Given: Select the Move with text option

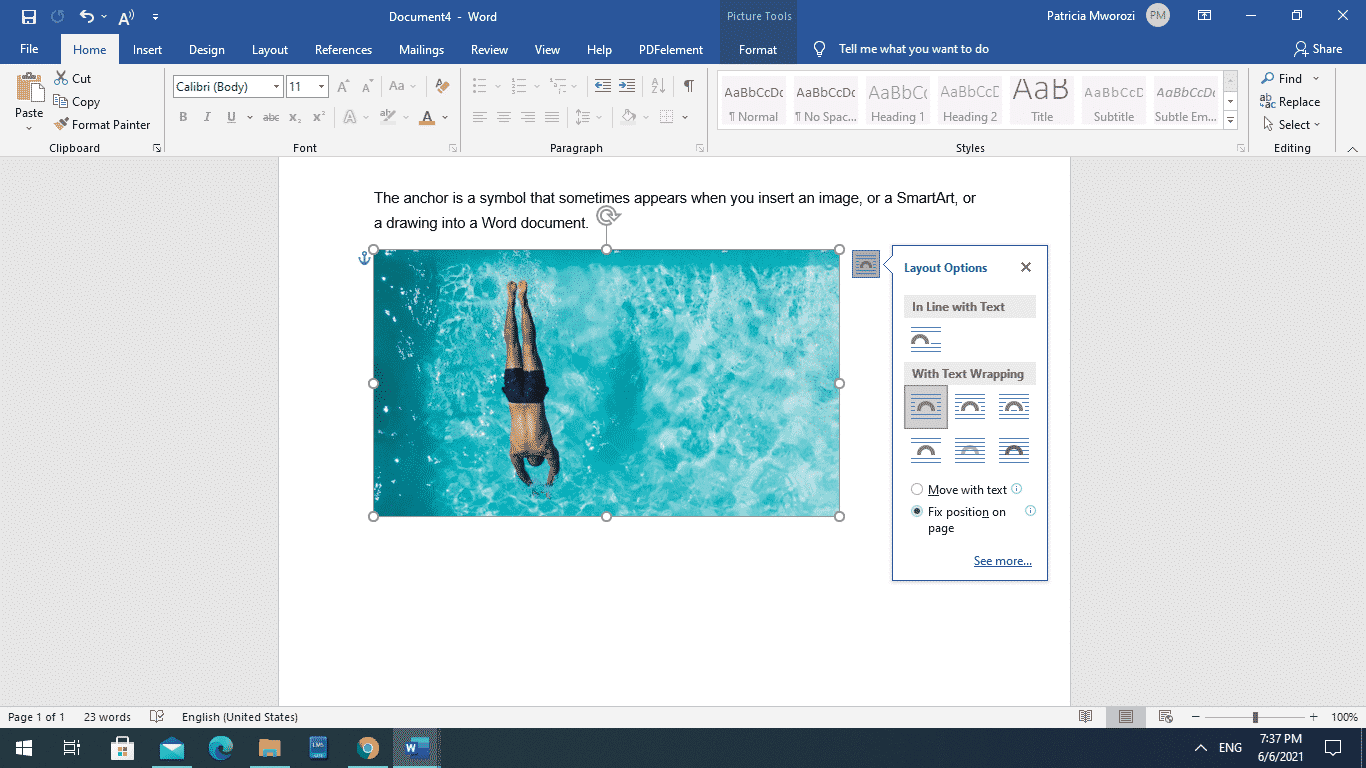Looking at the screenshot, I should (x=917, y=489).
